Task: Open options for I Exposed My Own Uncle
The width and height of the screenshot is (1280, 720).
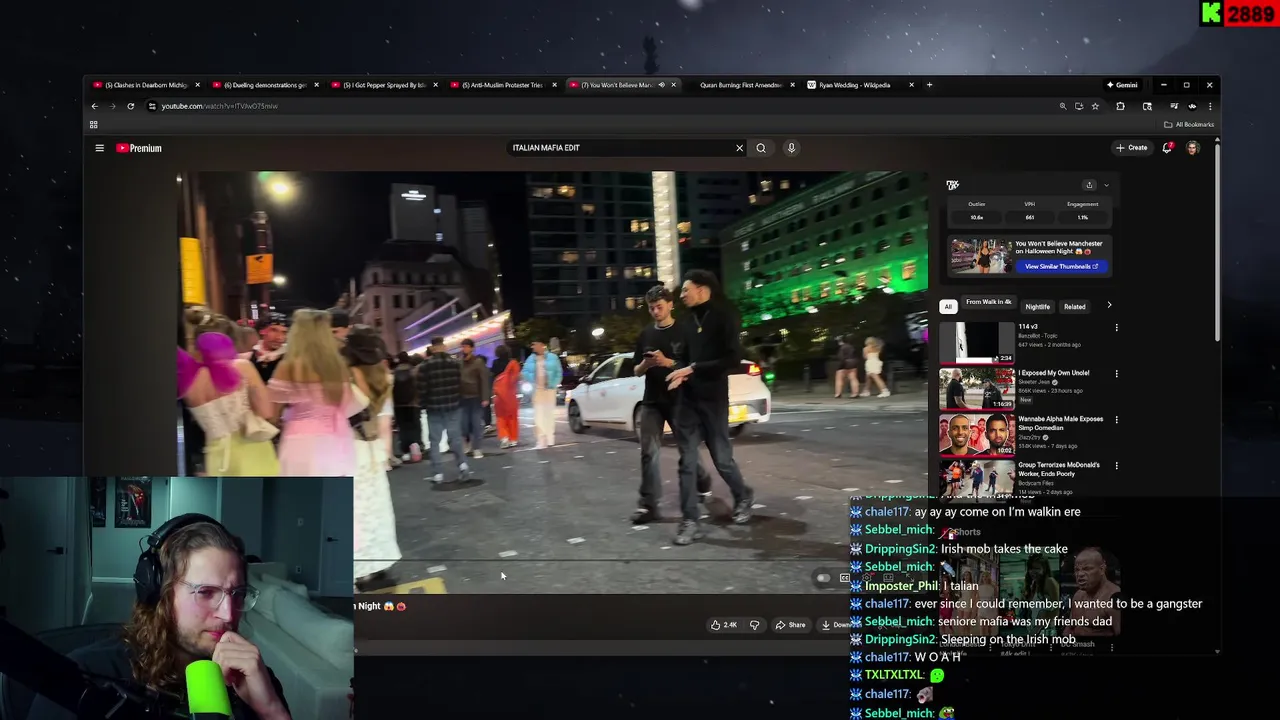Action: point(1117,374)
